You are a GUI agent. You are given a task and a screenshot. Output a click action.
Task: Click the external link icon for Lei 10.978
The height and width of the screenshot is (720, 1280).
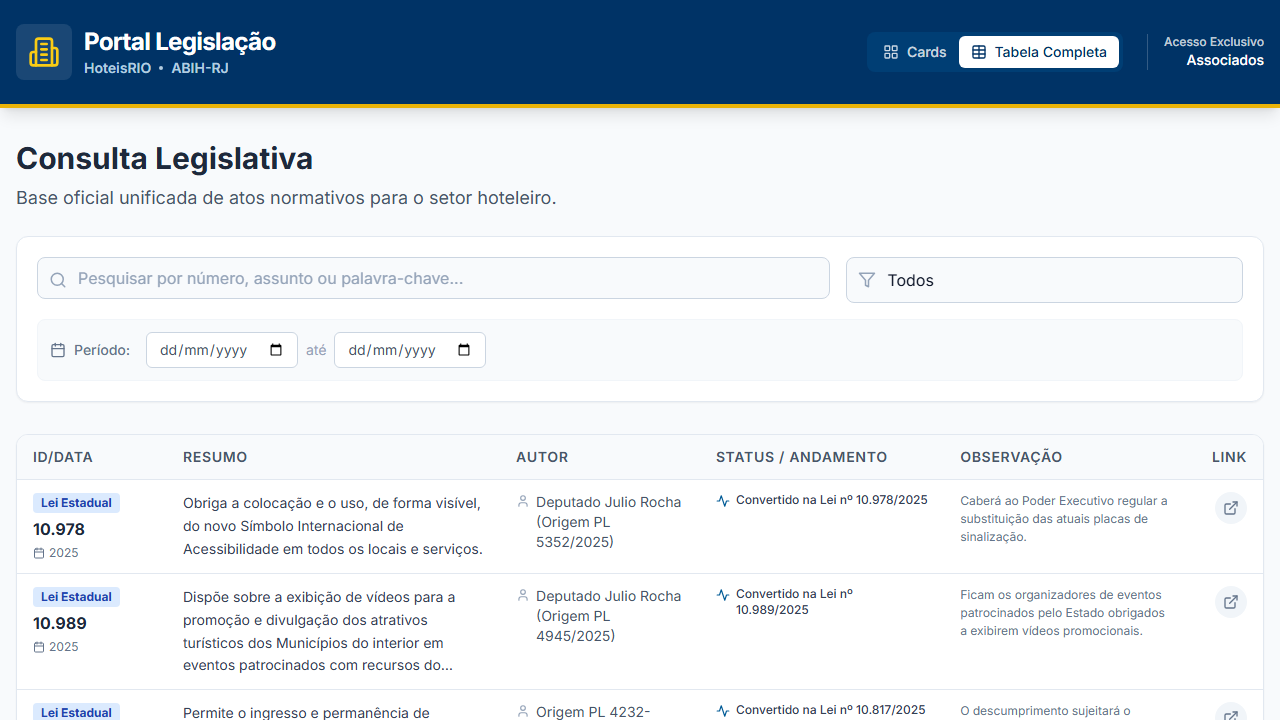[x=1231, y=508]
